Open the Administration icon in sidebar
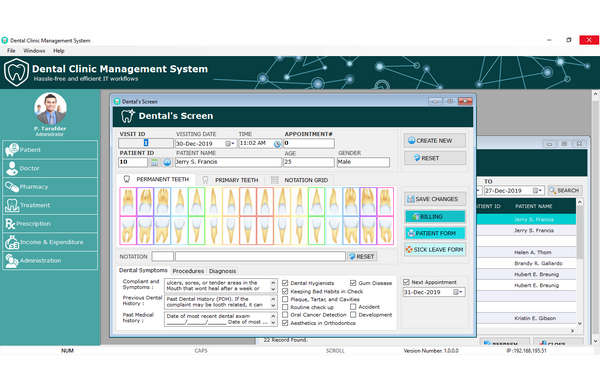Viewport: 600px width, 388px height. pyautogui.click(x=12, y=261)
